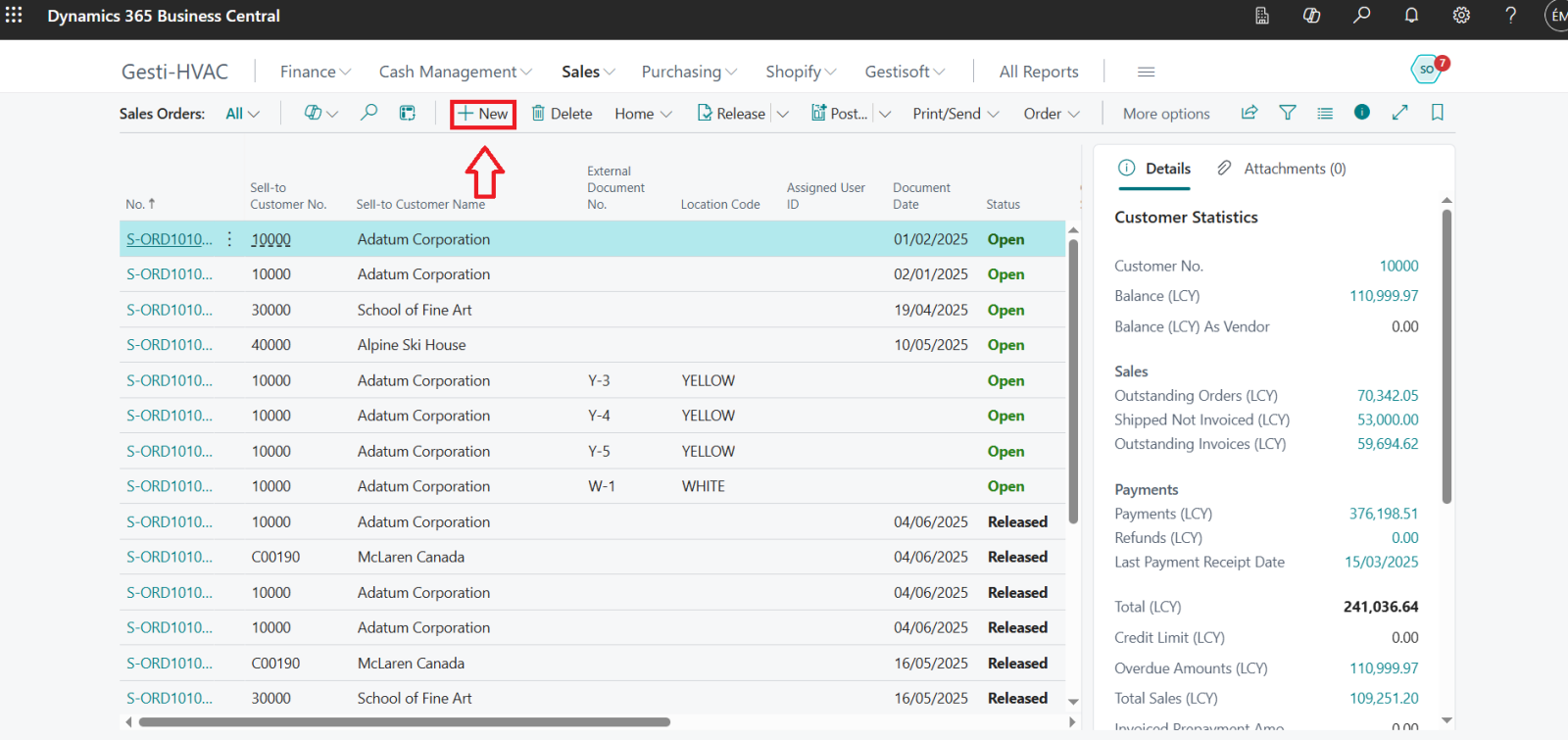Image resolution: width=1568 pixels, height=740 pixels.
Task: Search the Sales Orders list
Action: 368,113
